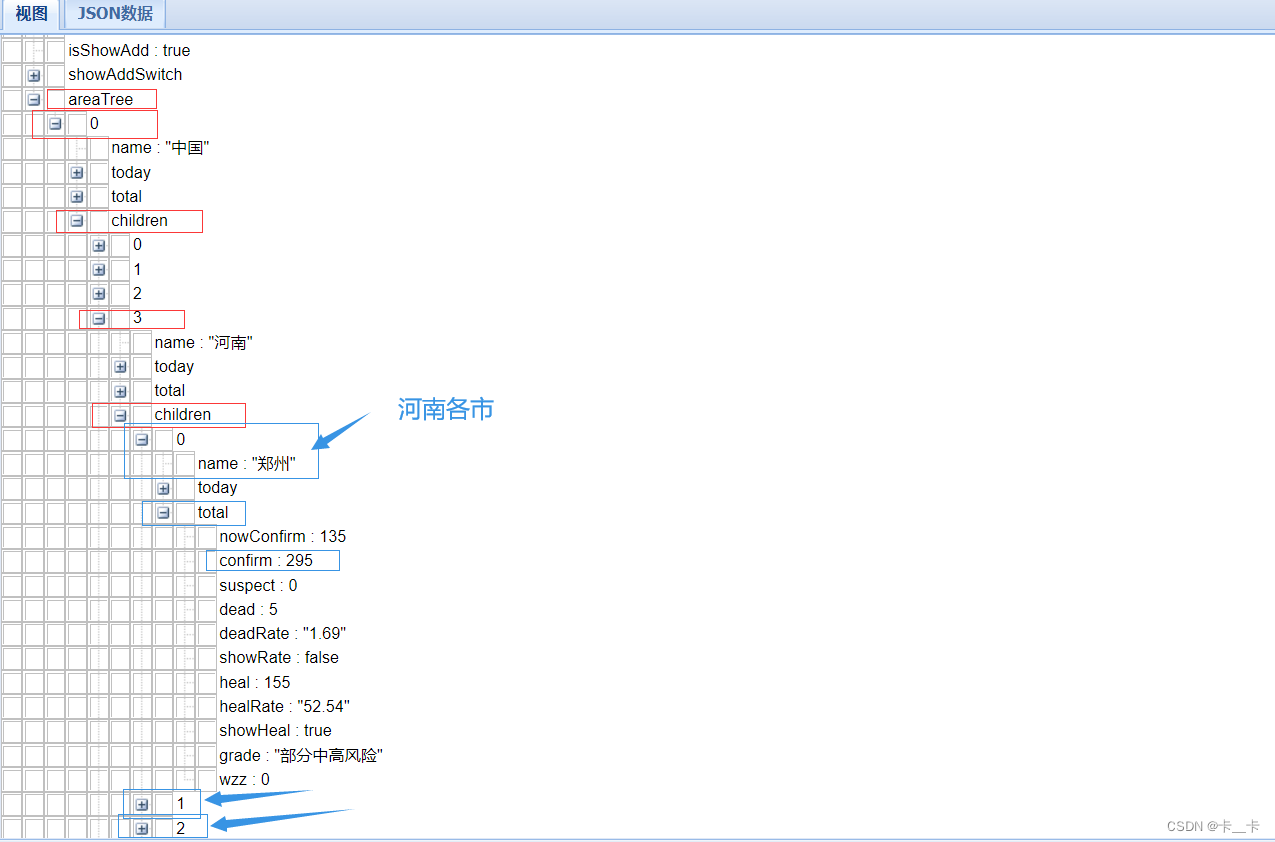Expand the showAddSwitch node
The height and width of the screenshot is (842, 1275).
point(33,75)
